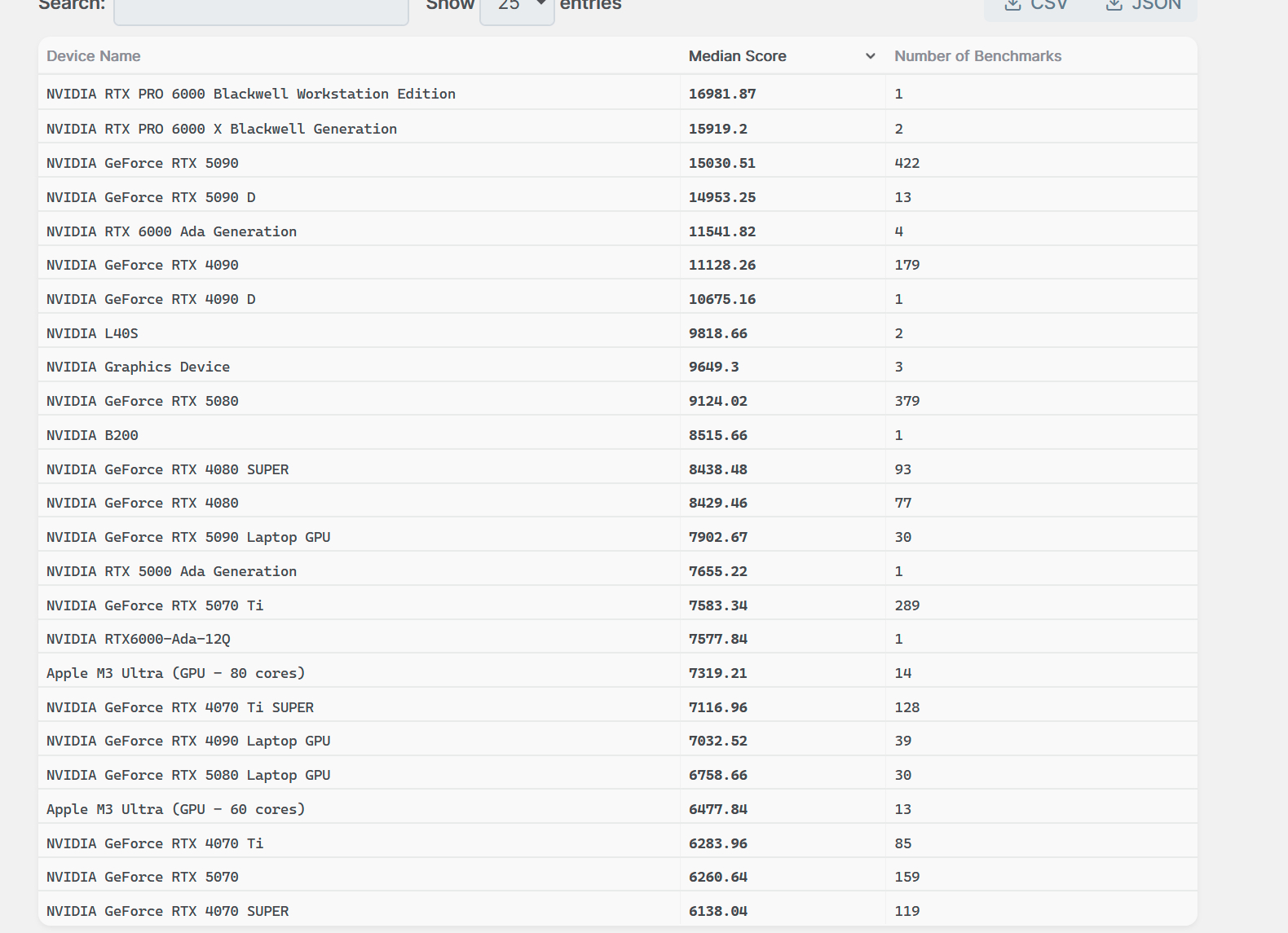Click the median score 6138.04
This screenshot has height=933, width=1288.
718,911
